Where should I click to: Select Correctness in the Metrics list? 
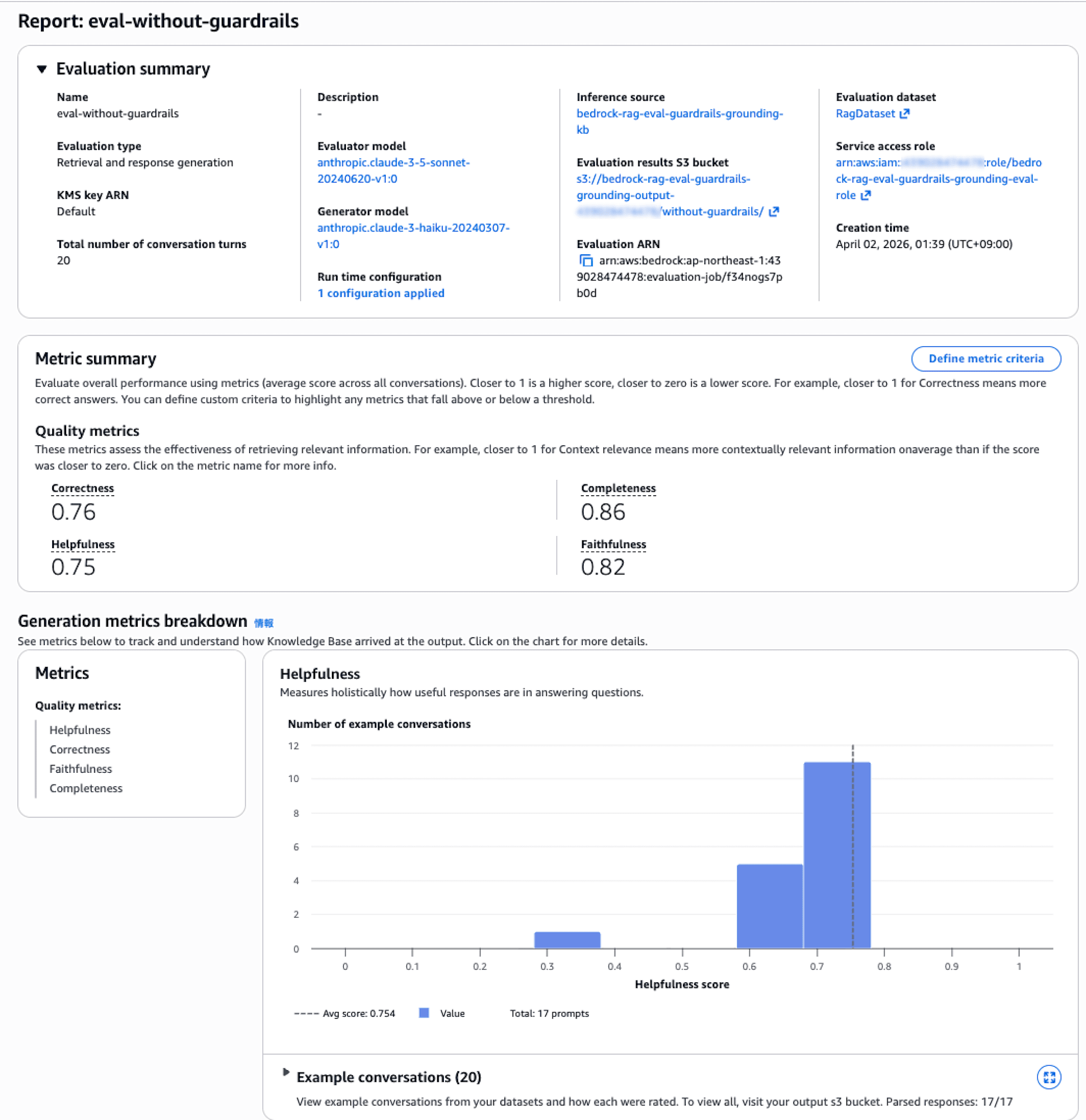coord(79,749)
